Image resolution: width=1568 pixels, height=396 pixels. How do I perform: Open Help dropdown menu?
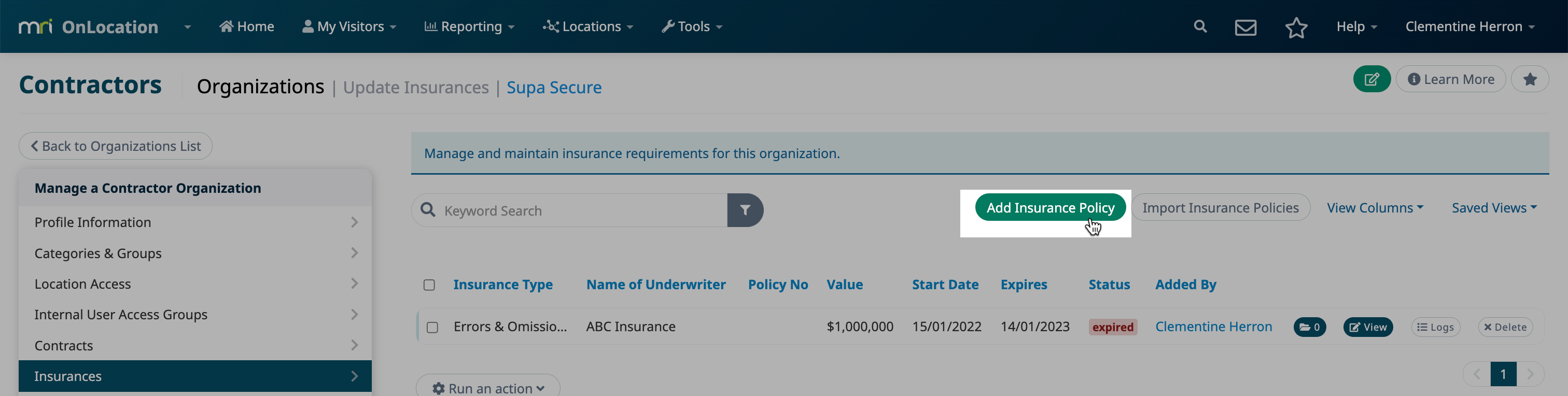[x=1357, y=27]
